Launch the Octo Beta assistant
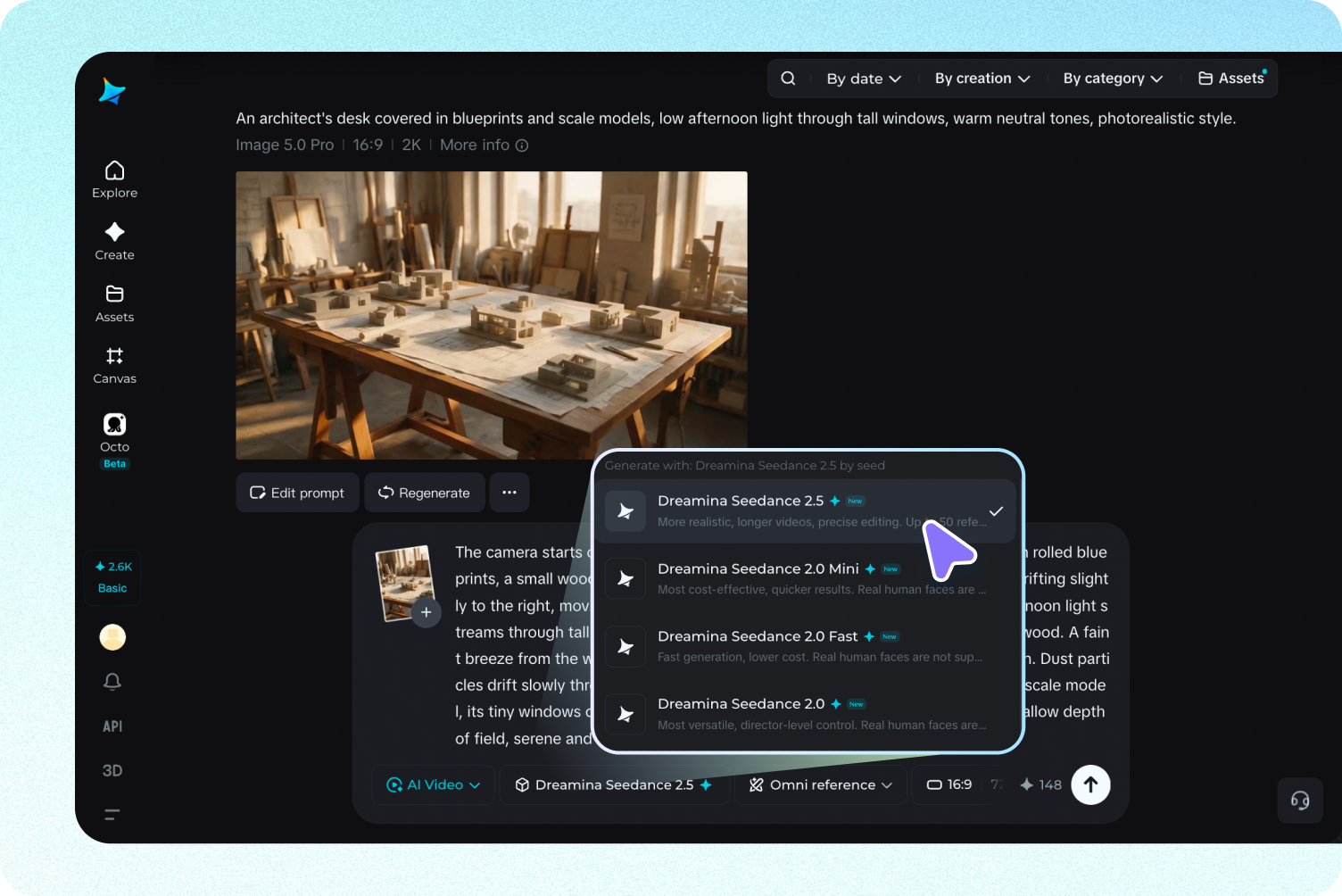The image size is (1342, 896). [x=114, y=440]
